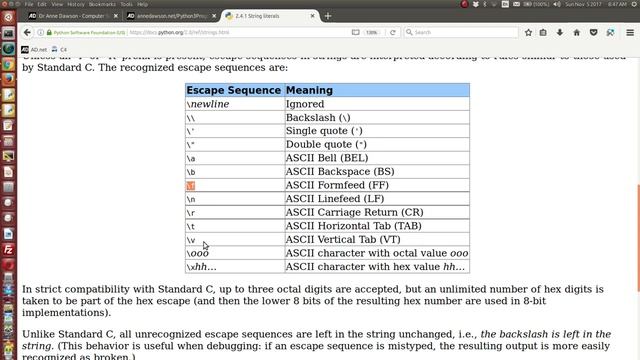The image size is (640, 360).
Task: Click the highlighted \f escape sequence cell
Action: (x=235, y=185)
